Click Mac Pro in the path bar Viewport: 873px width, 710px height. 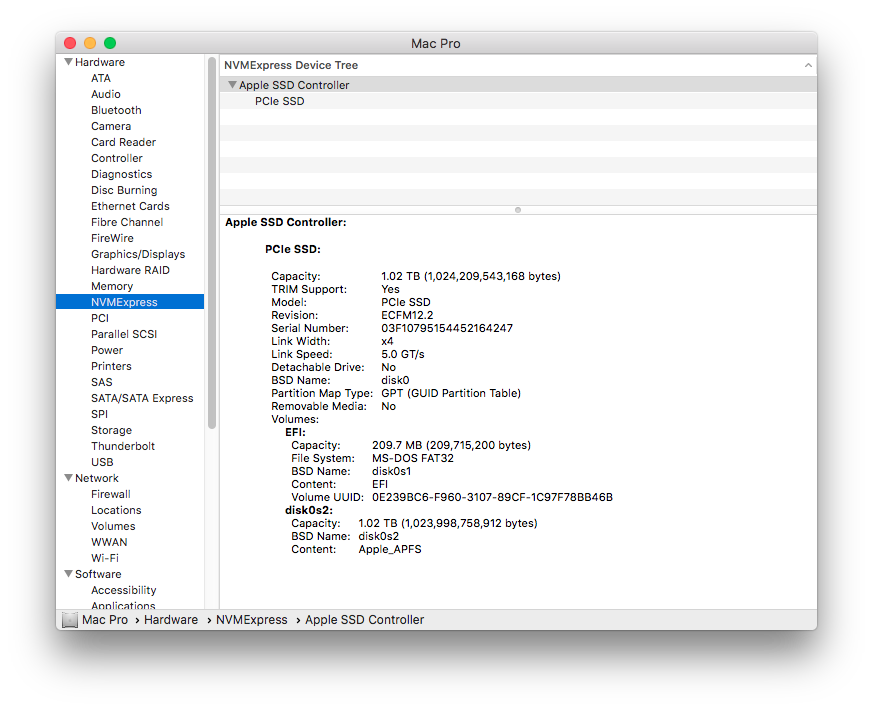pos(105,620)
